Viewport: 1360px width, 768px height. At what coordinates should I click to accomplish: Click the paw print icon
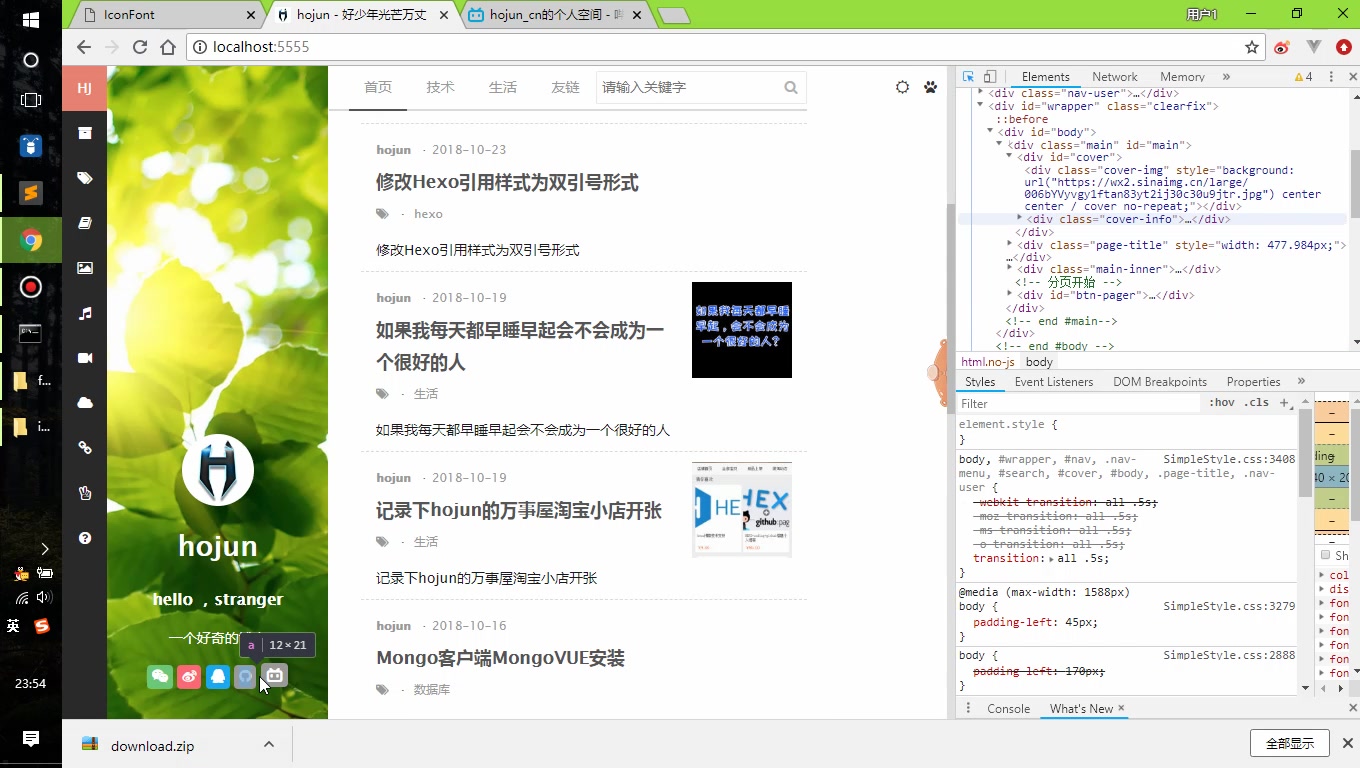click(931, 87)
